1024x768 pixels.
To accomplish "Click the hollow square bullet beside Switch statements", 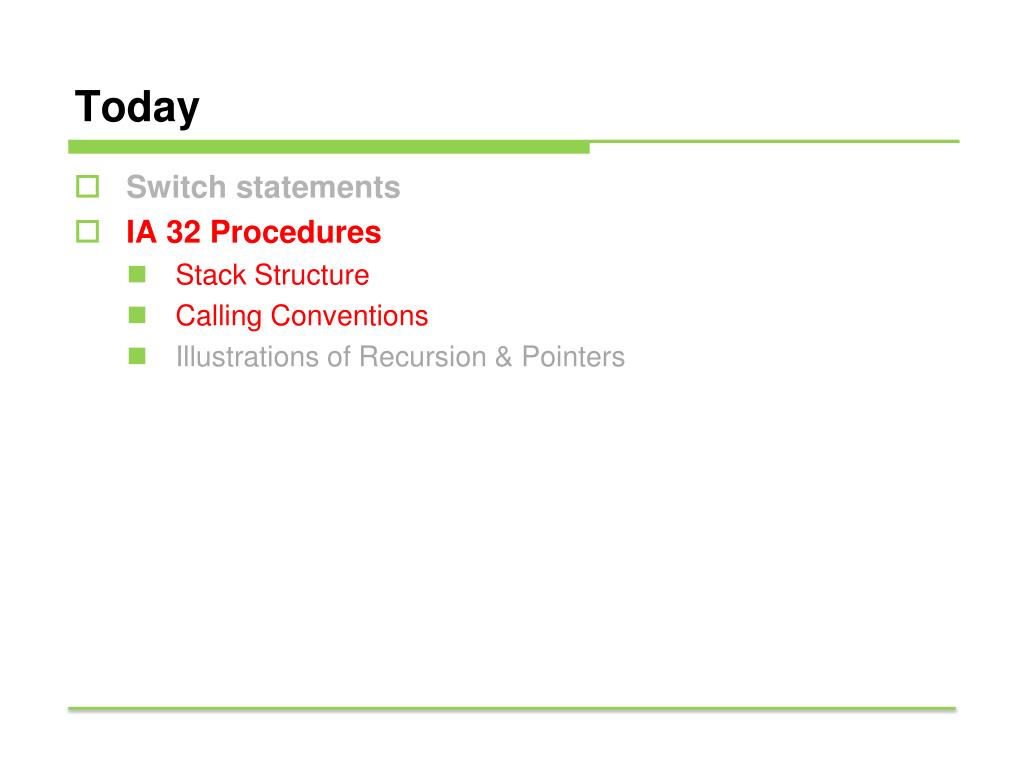I will pos(88,187).
